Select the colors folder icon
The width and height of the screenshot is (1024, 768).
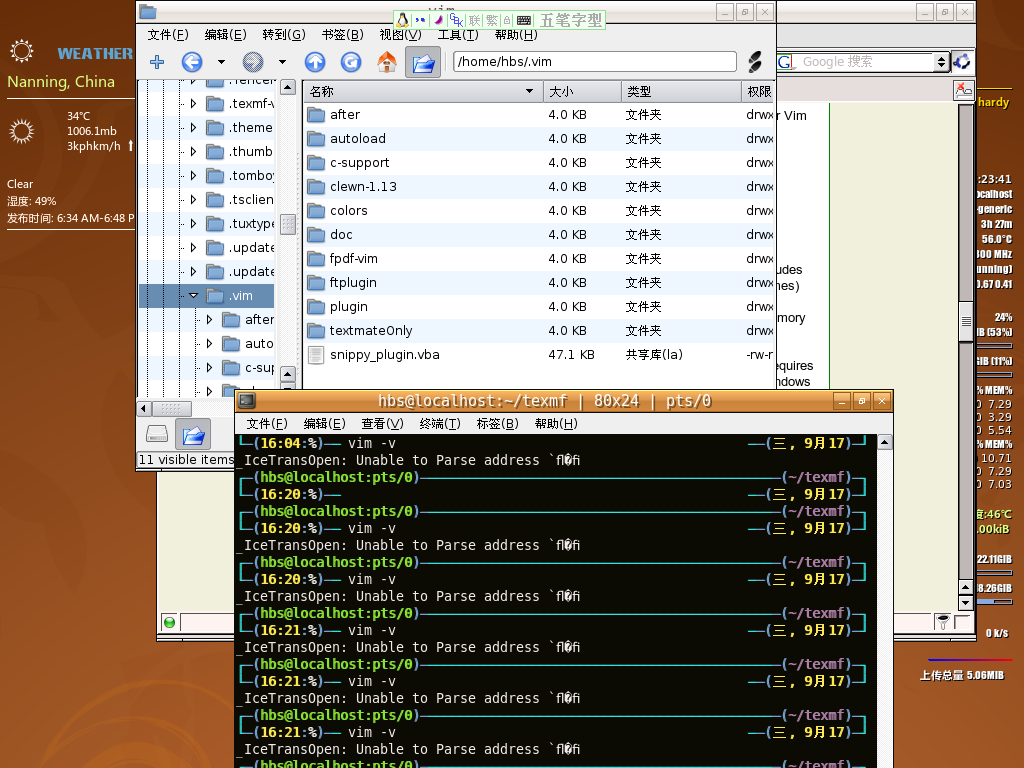click(x=316, y=211)
